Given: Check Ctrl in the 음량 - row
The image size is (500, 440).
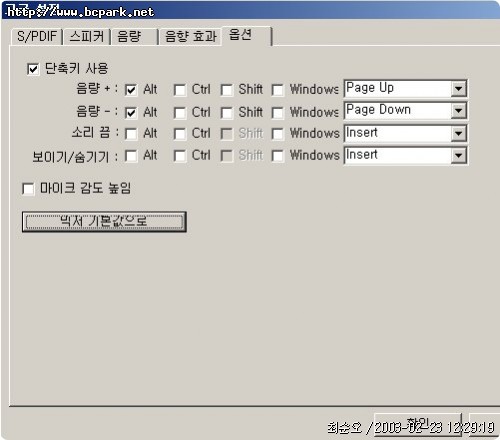Looking at the screenshot, I should (x=180, y=113).
